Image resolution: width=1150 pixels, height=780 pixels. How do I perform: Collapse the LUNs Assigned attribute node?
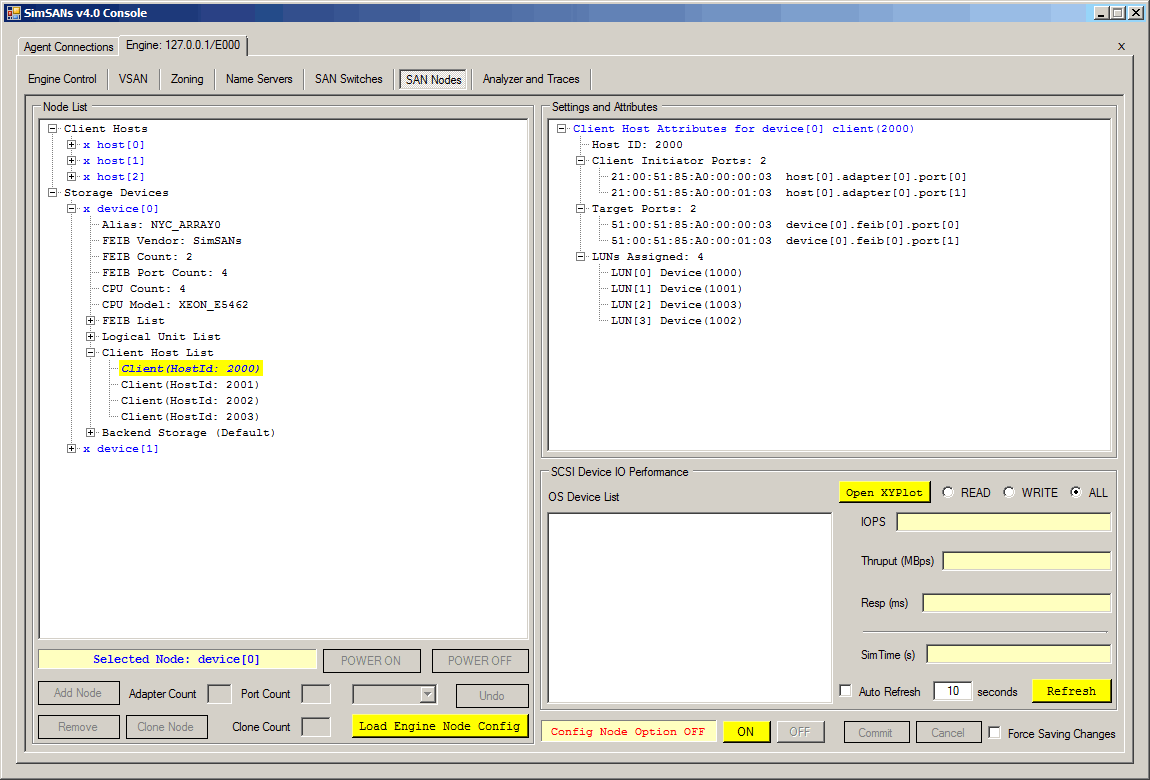[x=581, y=257]
